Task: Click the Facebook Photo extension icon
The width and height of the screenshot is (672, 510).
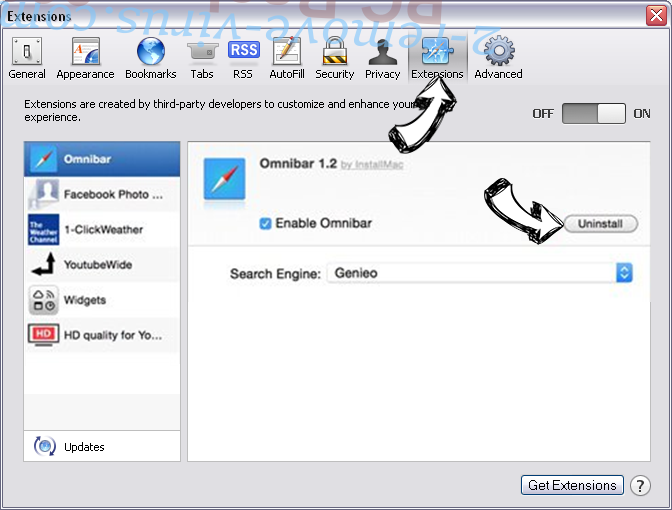Action: click(43, 194)
